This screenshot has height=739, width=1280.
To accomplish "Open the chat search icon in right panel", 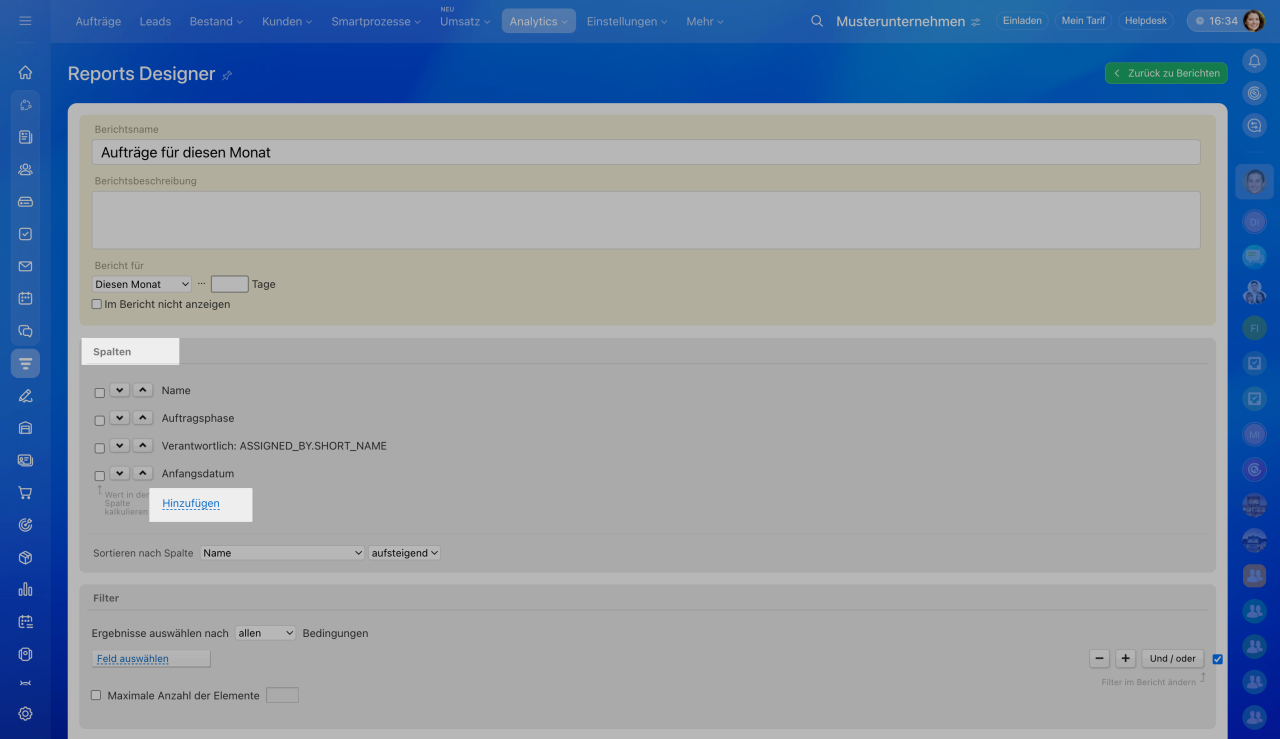I will pyautogui.click(x=1254, y=125).
